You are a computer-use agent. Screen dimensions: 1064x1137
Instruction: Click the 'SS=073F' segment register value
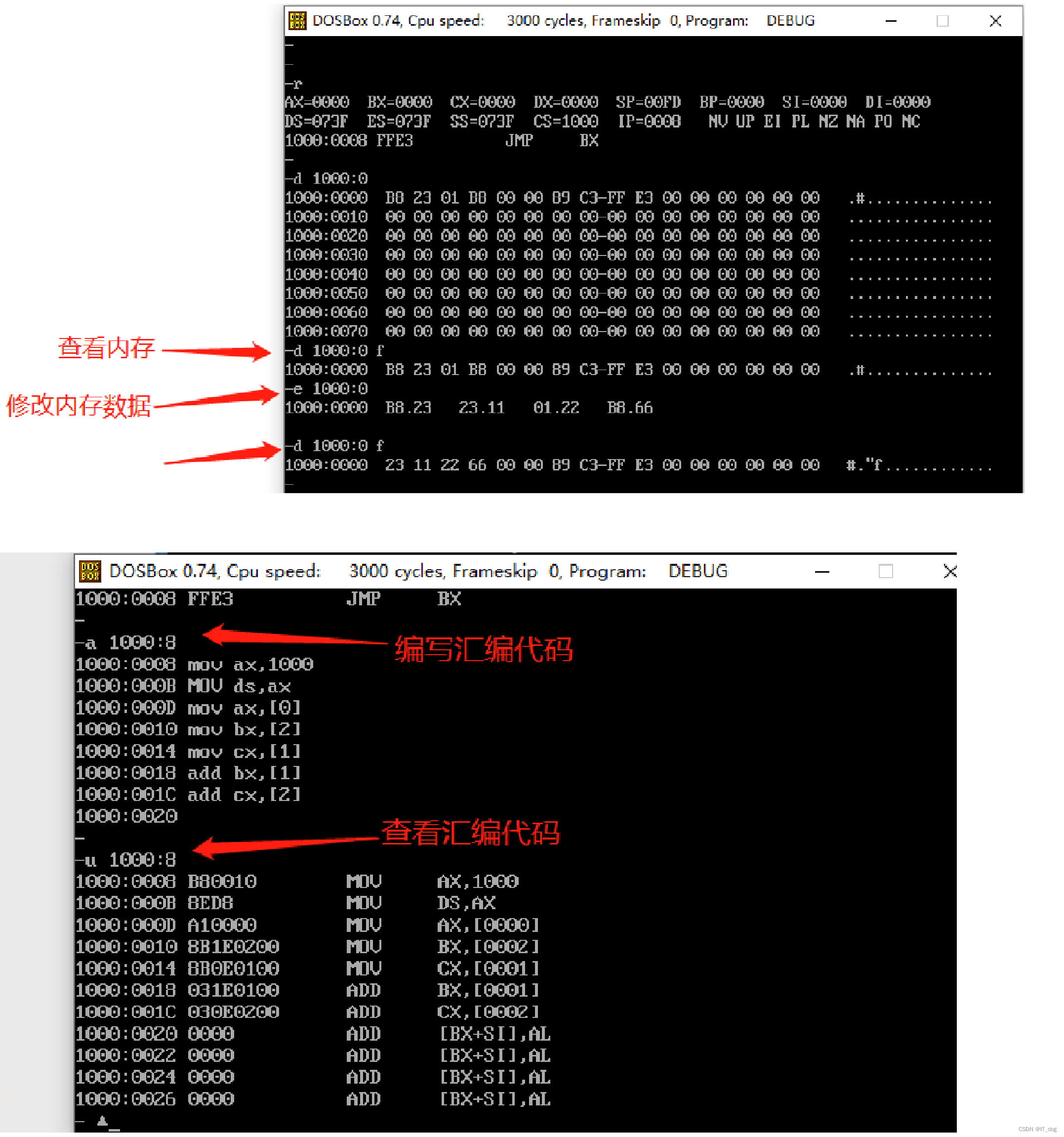click(x=482, y=121)
